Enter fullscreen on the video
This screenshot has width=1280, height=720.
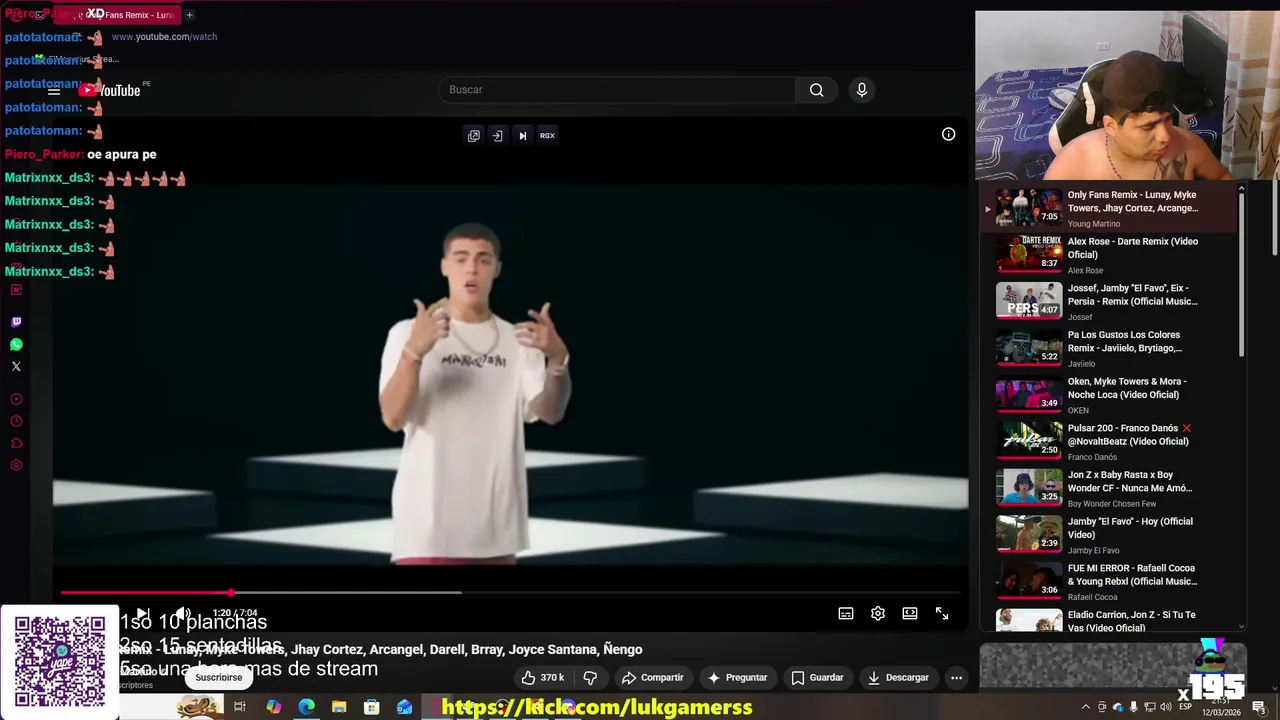[942, 613]
